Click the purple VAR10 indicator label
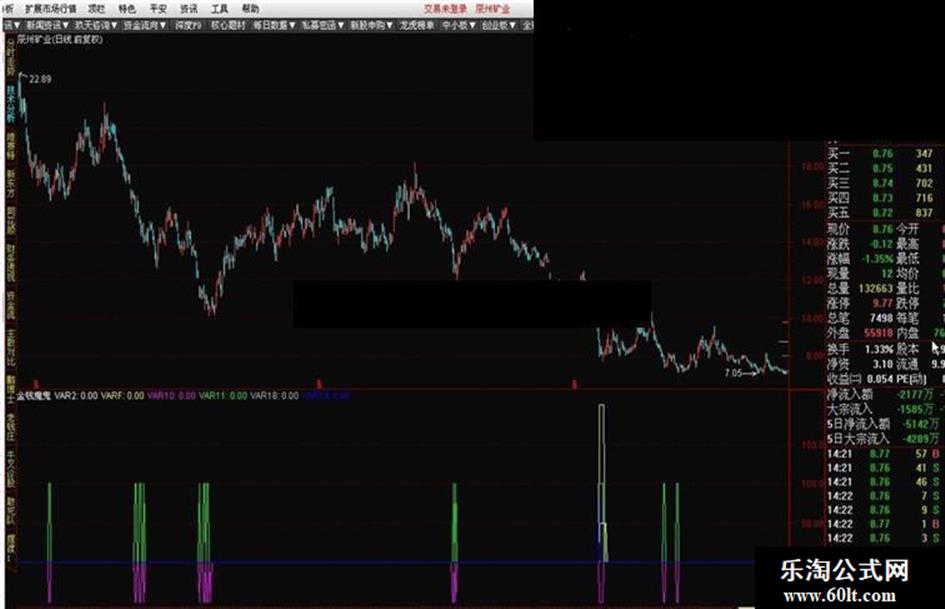Viewport: 945px width, 609px height. tap(171, 396)
